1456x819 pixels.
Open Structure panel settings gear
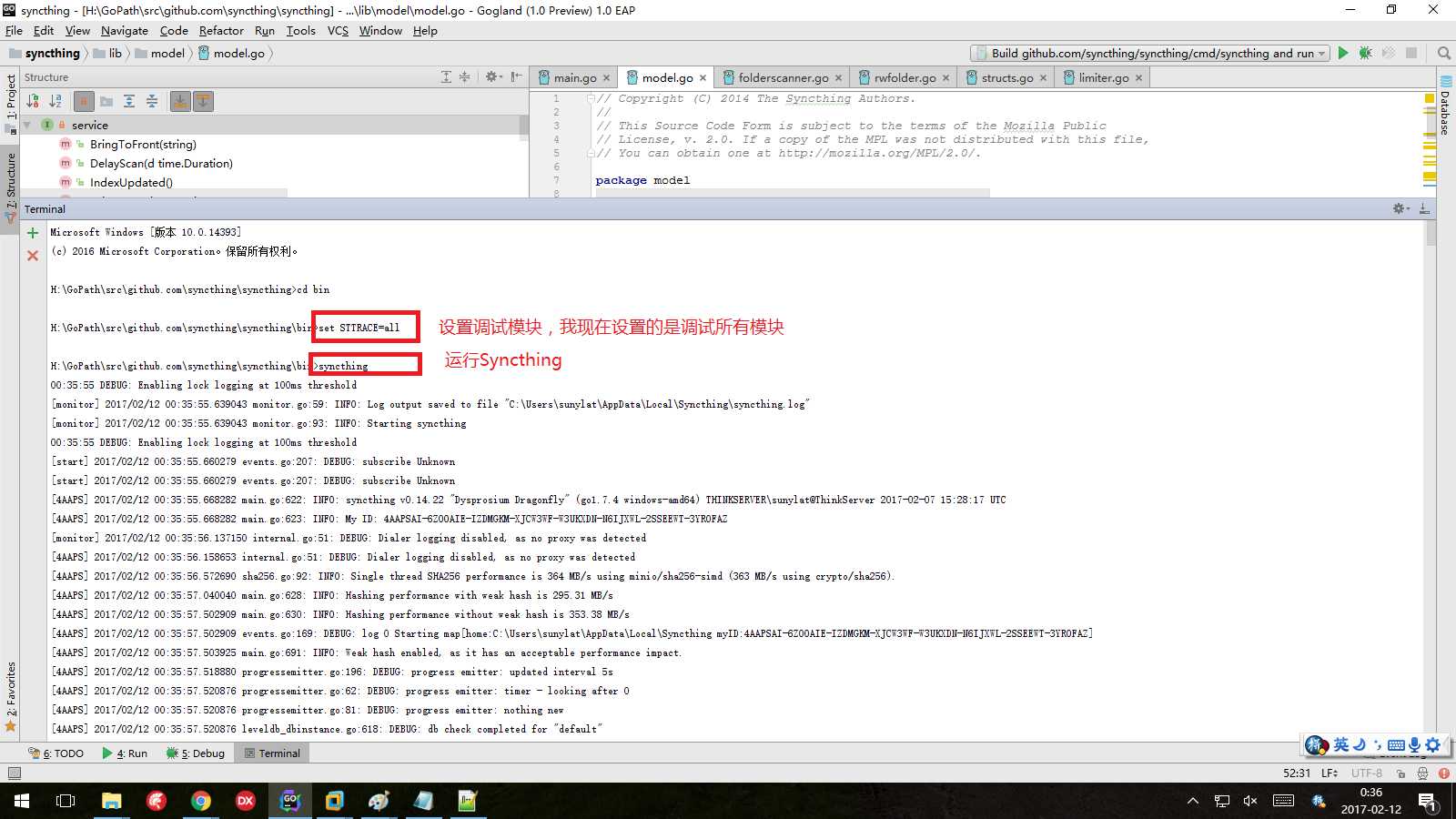[x=493, y=77]
